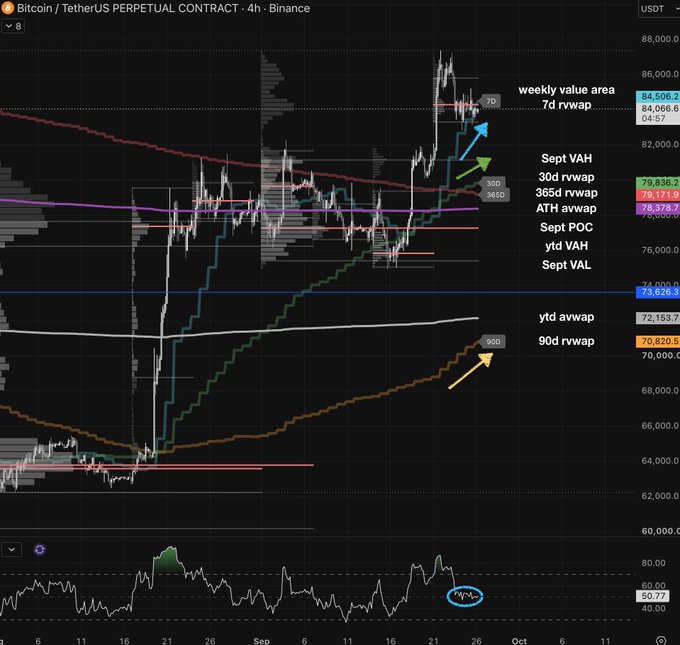Select the 'Sept VAL' text annotation
The height and width of the screenshot is (645, 680).
pos(566,265)
